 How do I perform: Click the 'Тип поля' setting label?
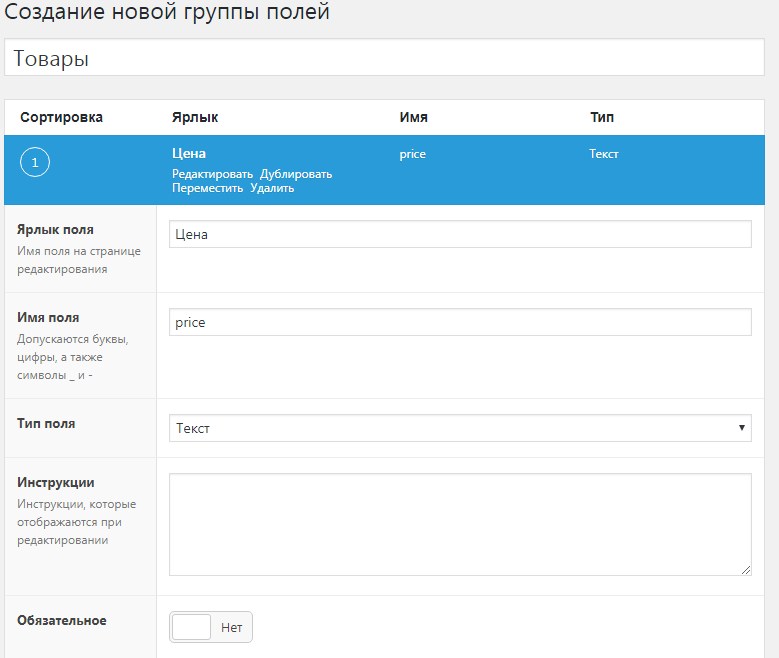pyautogui.click(x=46, y=423)
